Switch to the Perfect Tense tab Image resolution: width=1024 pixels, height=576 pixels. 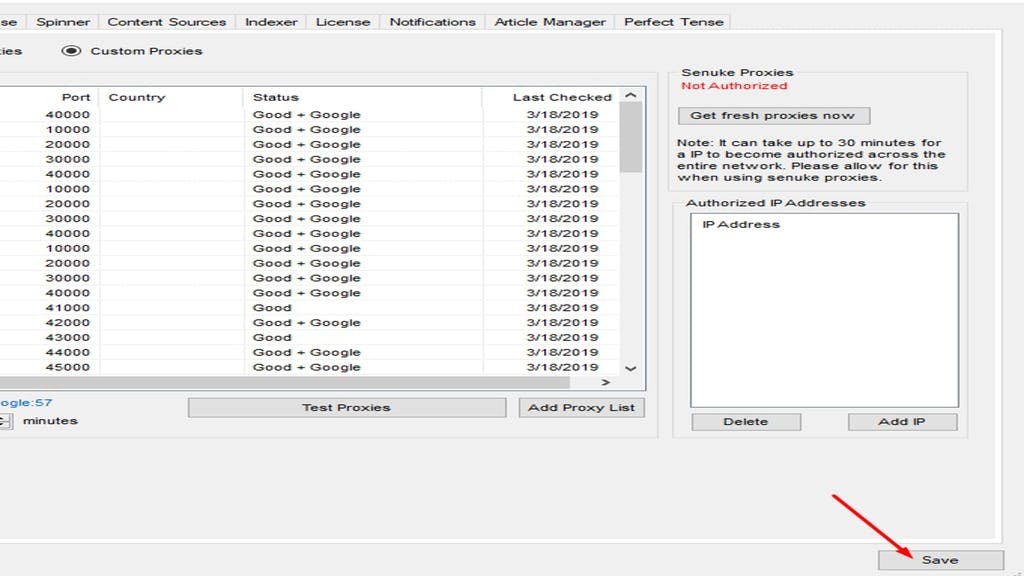[x=673, y=22]
